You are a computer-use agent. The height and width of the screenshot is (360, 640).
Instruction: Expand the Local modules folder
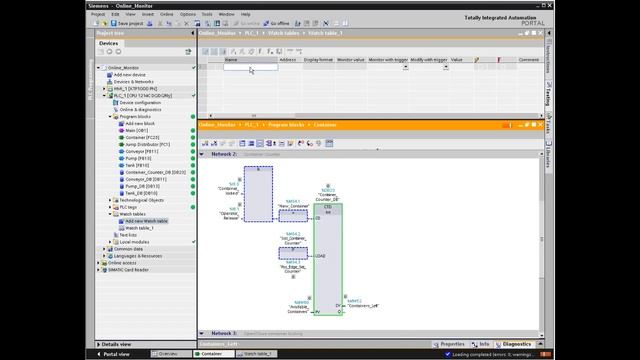(110, 242)
